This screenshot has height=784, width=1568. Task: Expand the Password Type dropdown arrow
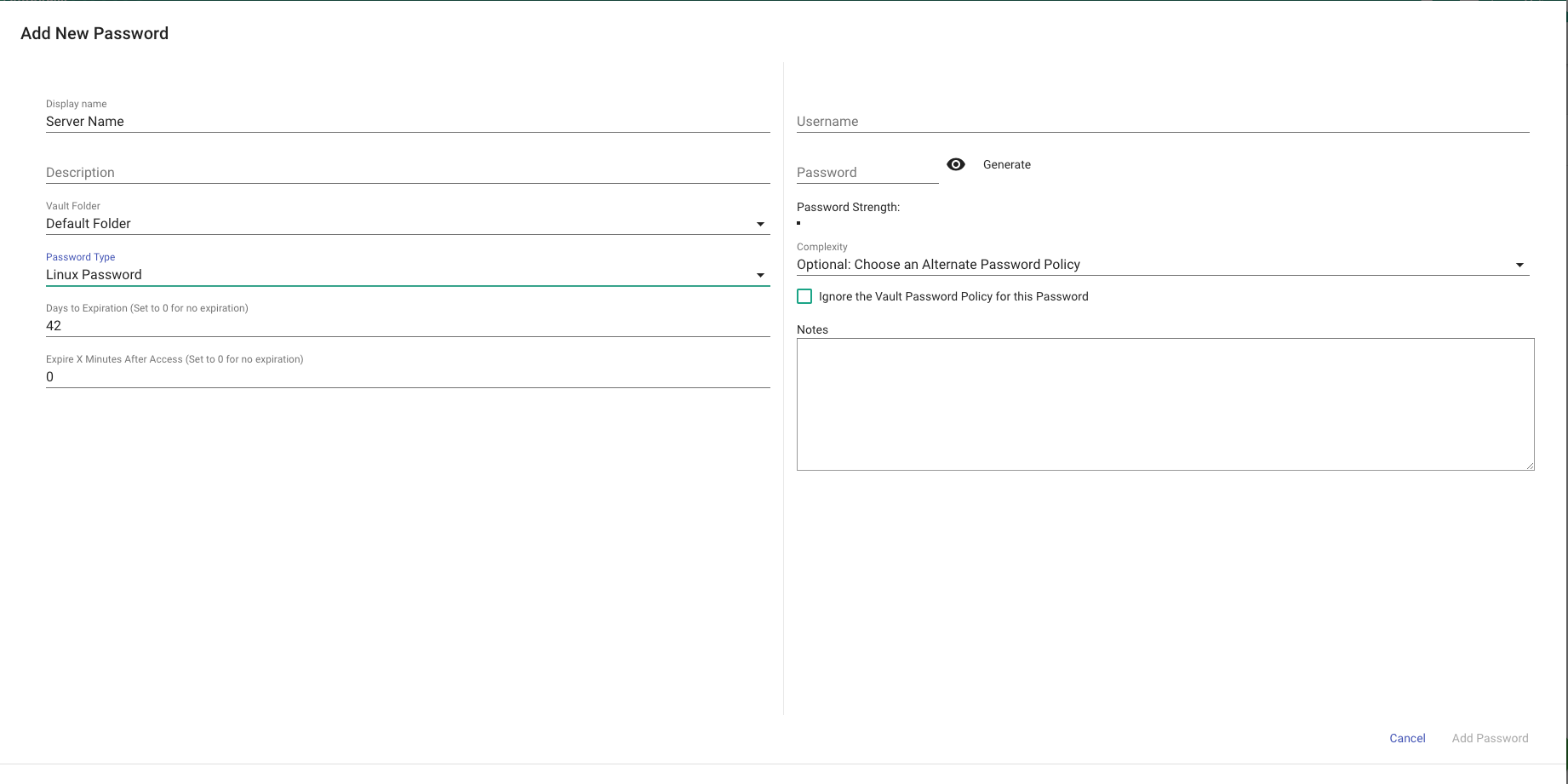760,275
